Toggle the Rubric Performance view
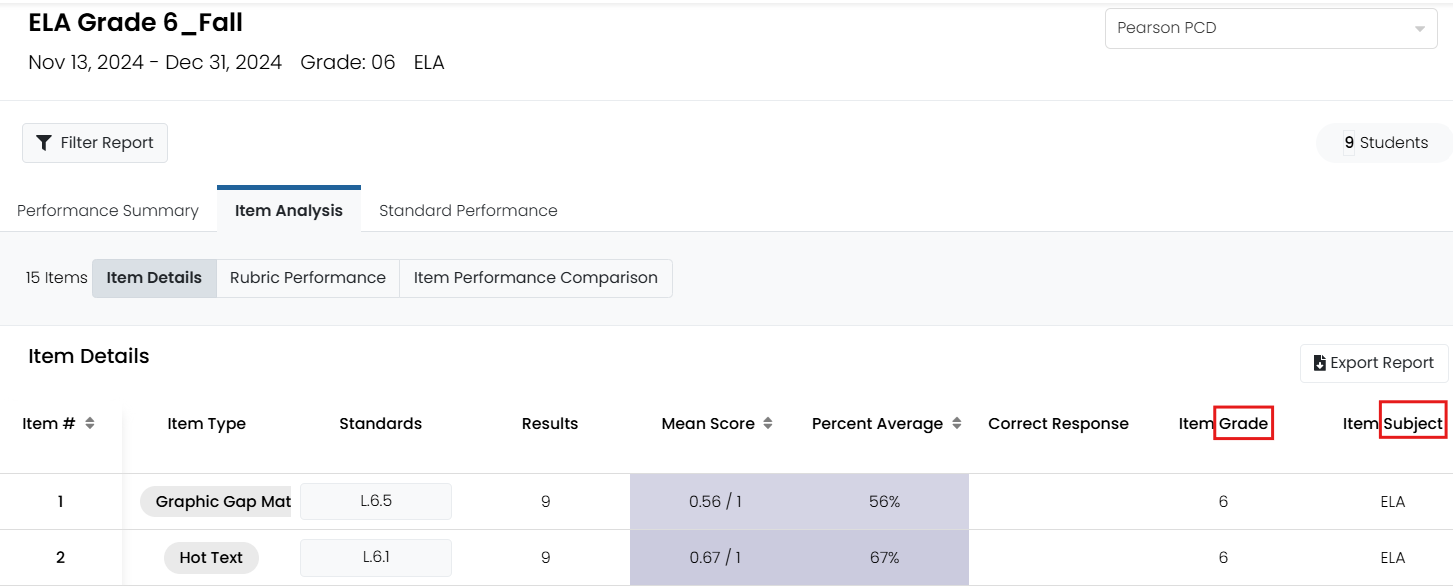The height and width of the screenshot is (586, 1453). tap(308, 278)
